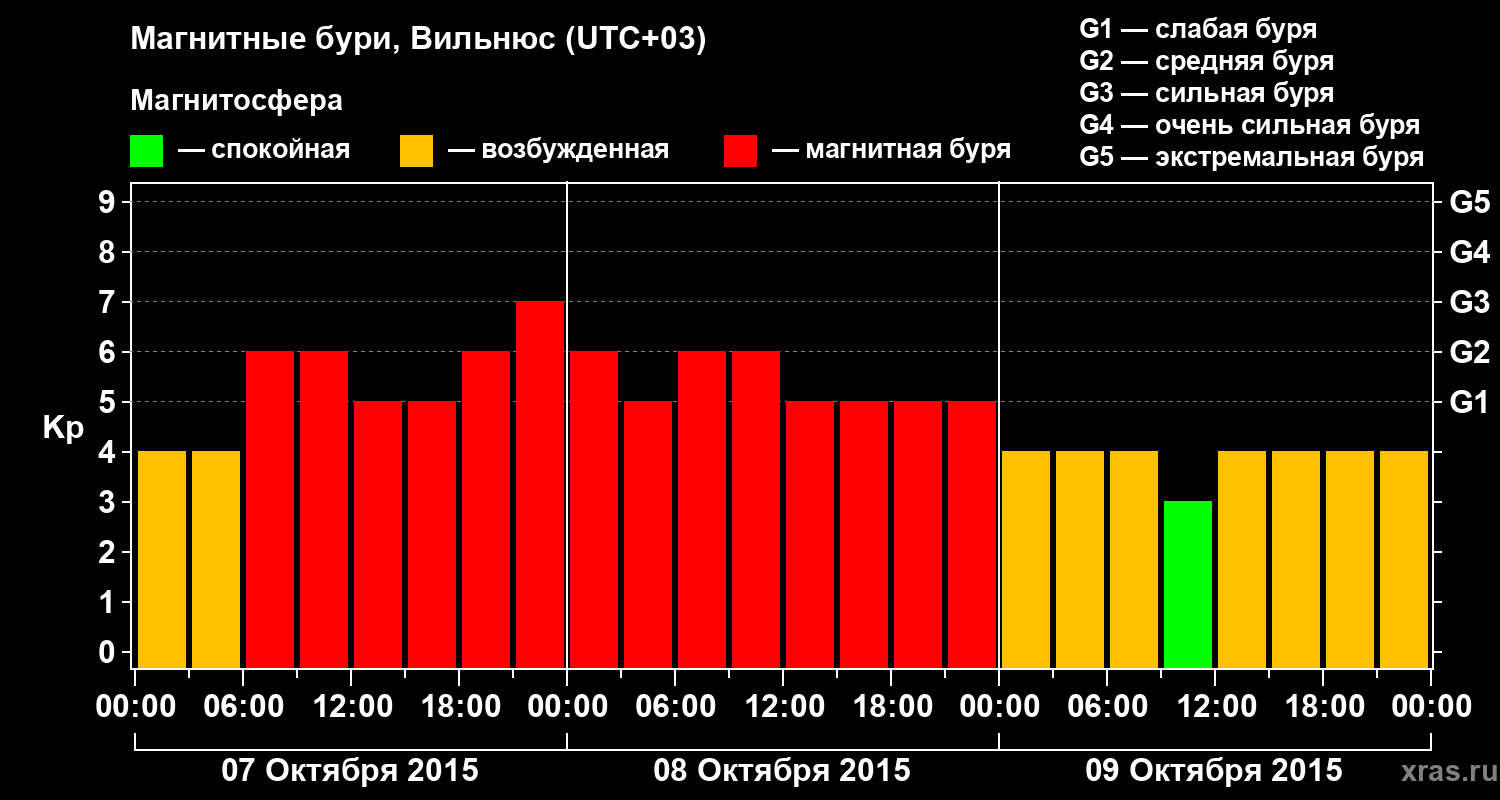The height and width of the screenshot is (800, 1500).
Task: Click the Kp axis value 1
Action: tap(109, 602)
